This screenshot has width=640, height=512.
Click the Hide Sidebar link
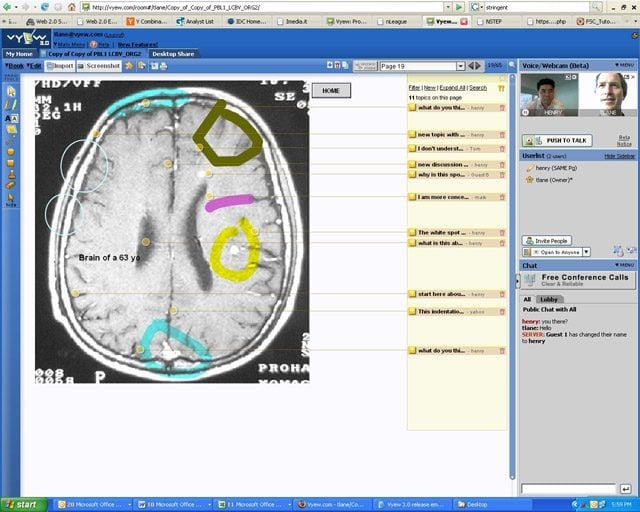pos(619,156)
